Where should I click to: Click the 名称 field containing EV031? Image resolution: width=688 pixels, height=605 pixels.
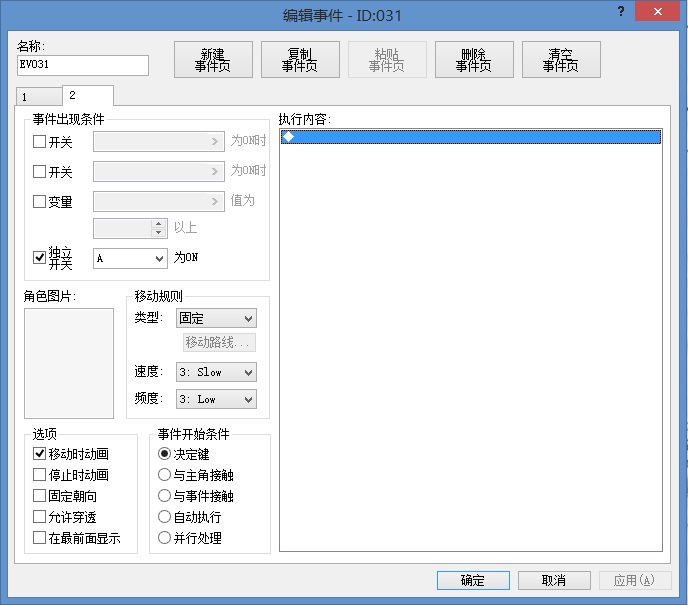[83, 65]
